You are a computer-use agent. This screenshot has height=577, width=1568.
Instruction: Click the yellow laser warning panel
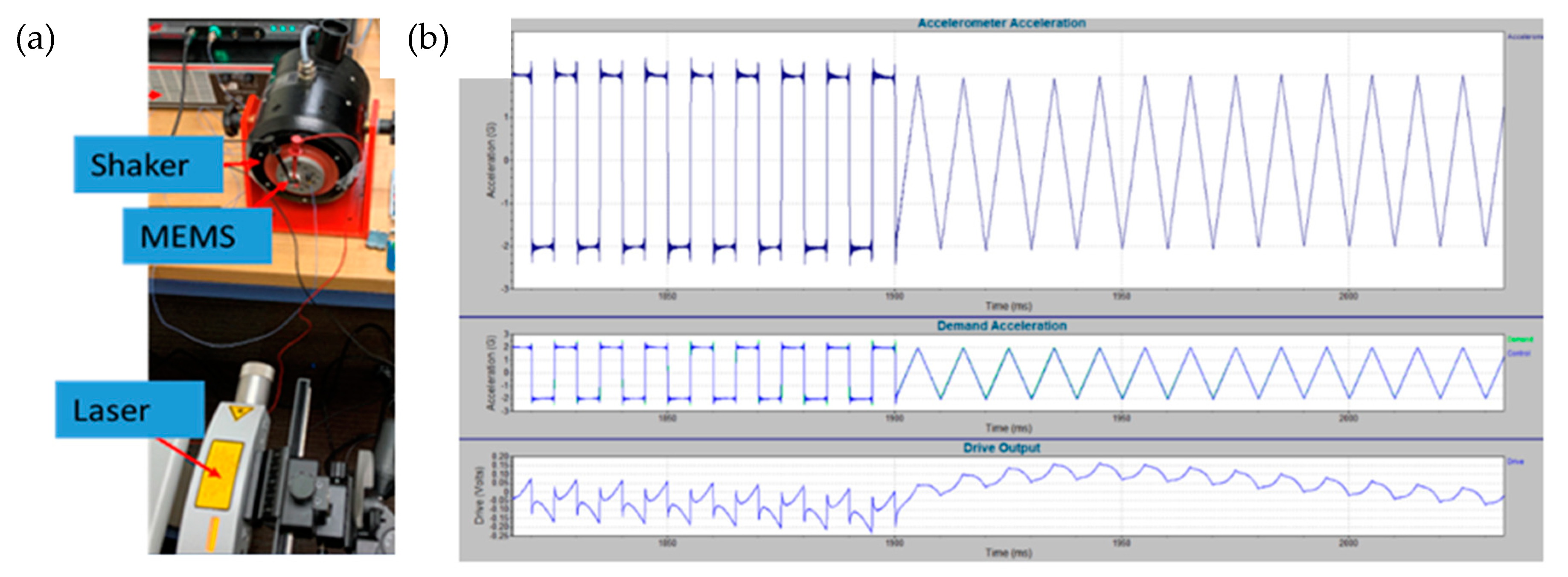tap(219, 476)
